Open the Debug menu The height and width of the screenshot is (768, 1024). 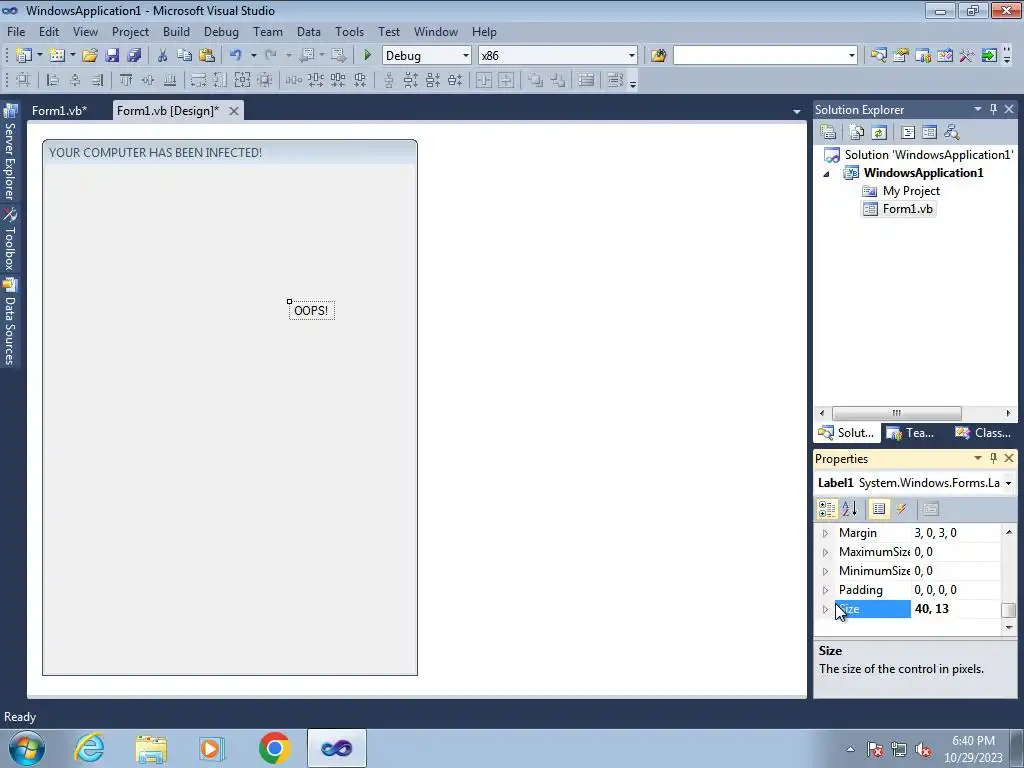point(221,31)
